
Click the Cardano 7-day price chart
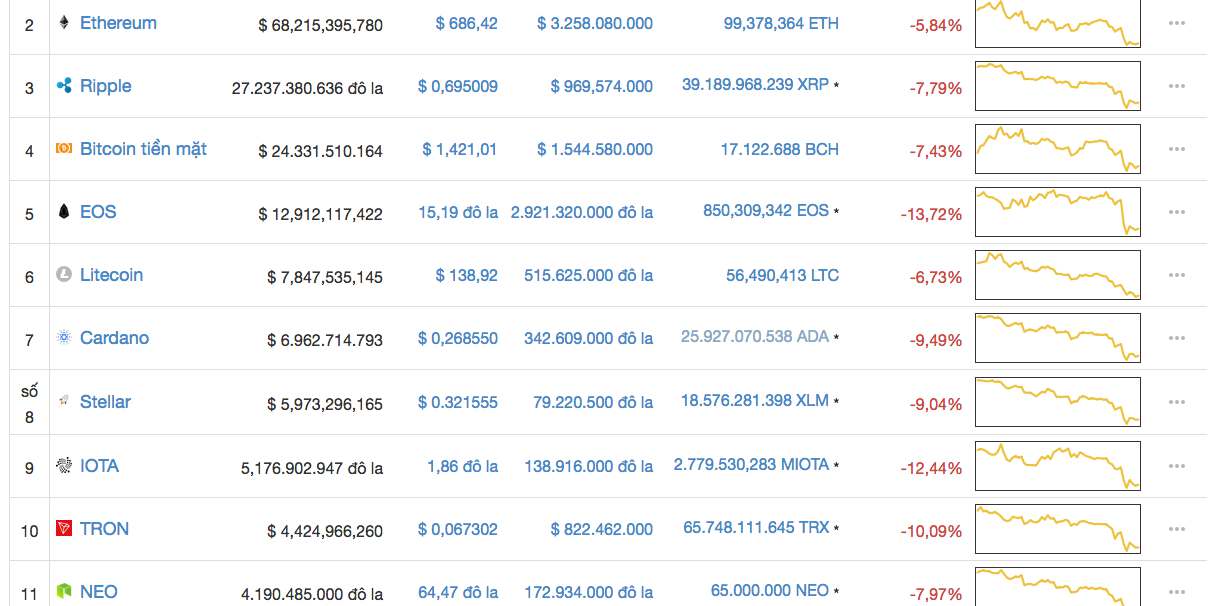[x=1057, y=339]
